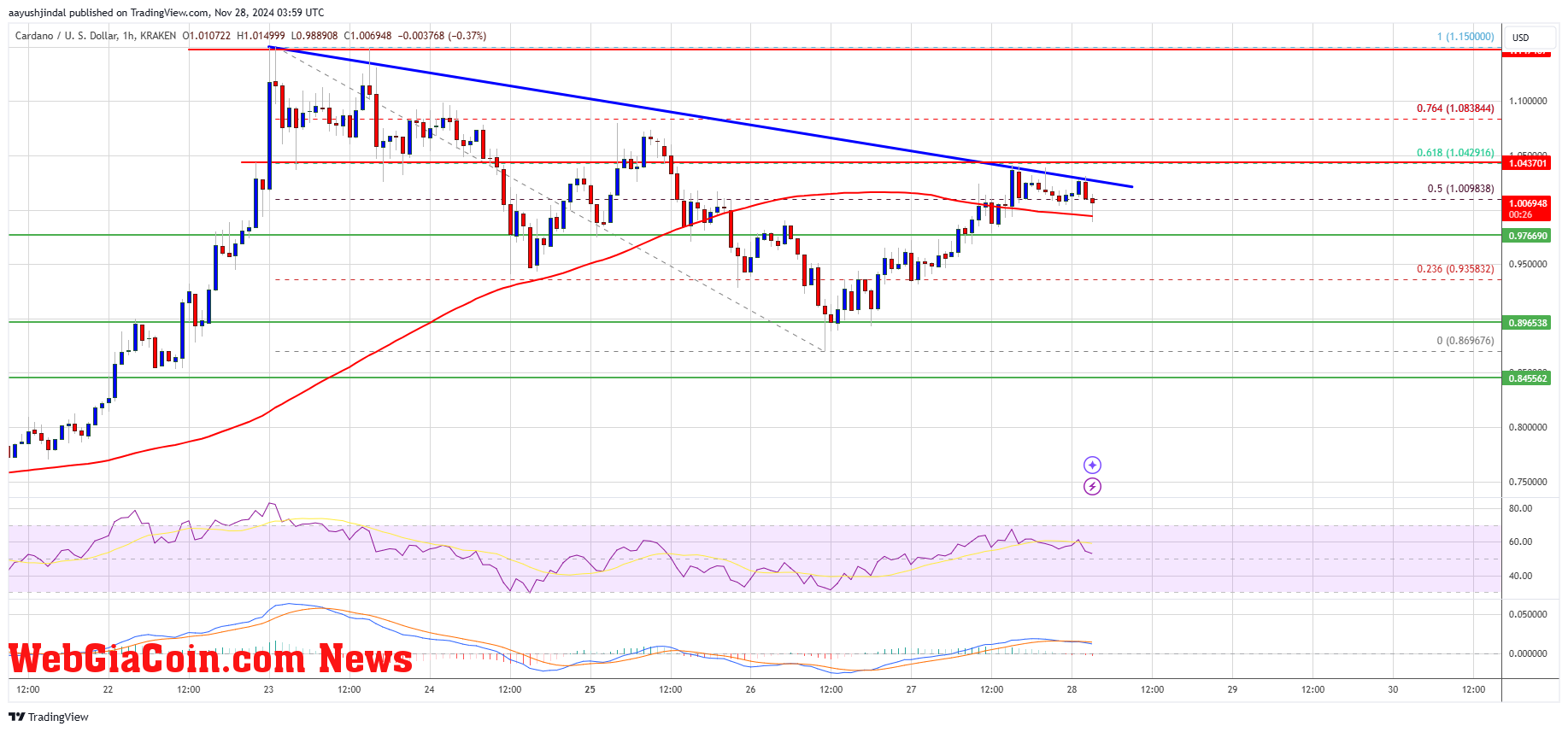
Task: Click the high value H1.014999
Action: pyautogui.click(x=261, y=36)
